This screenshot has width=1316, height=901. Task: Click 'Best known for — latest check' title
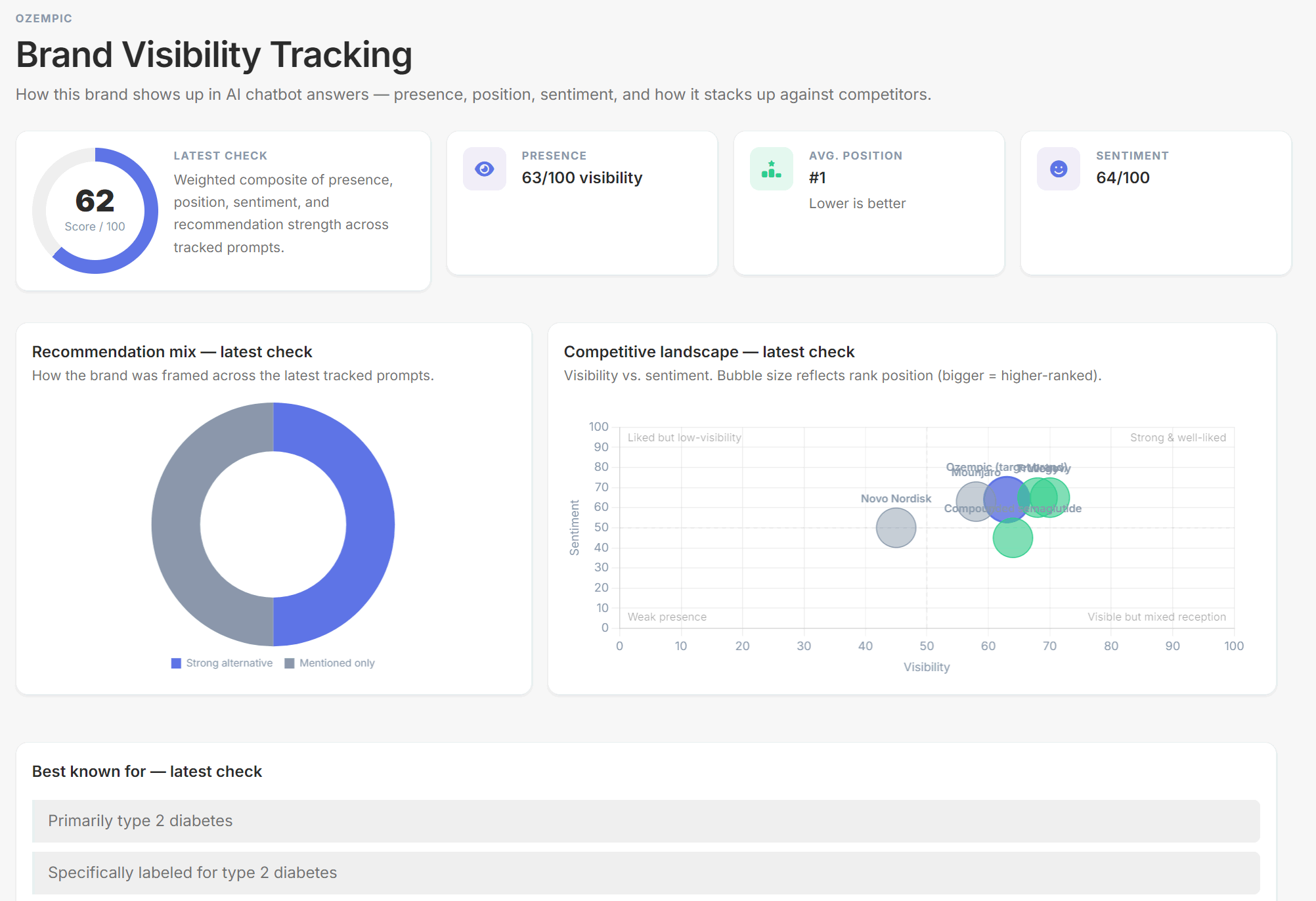coord(147,772)
